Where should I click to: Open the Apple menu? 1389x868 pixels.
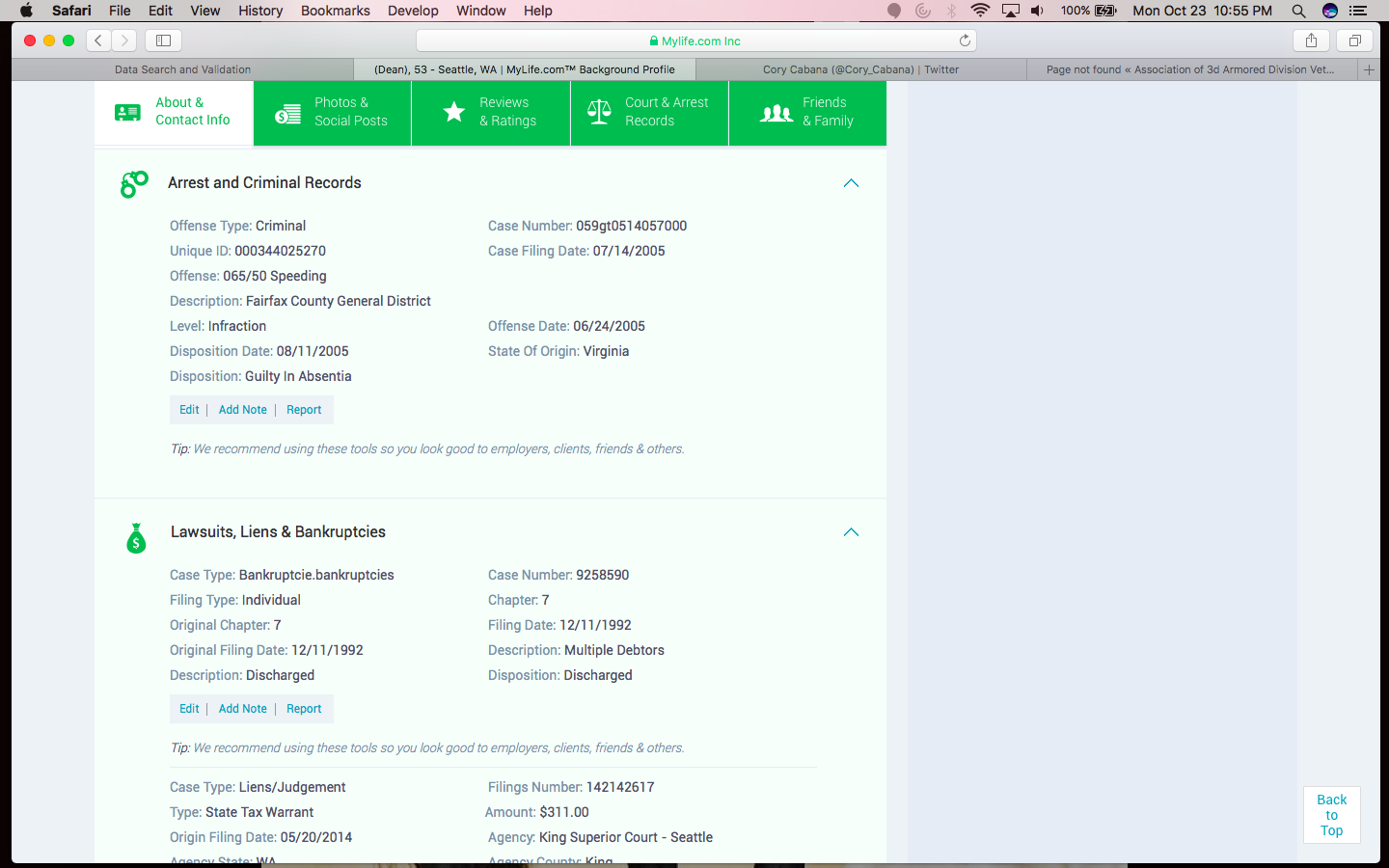26,11
